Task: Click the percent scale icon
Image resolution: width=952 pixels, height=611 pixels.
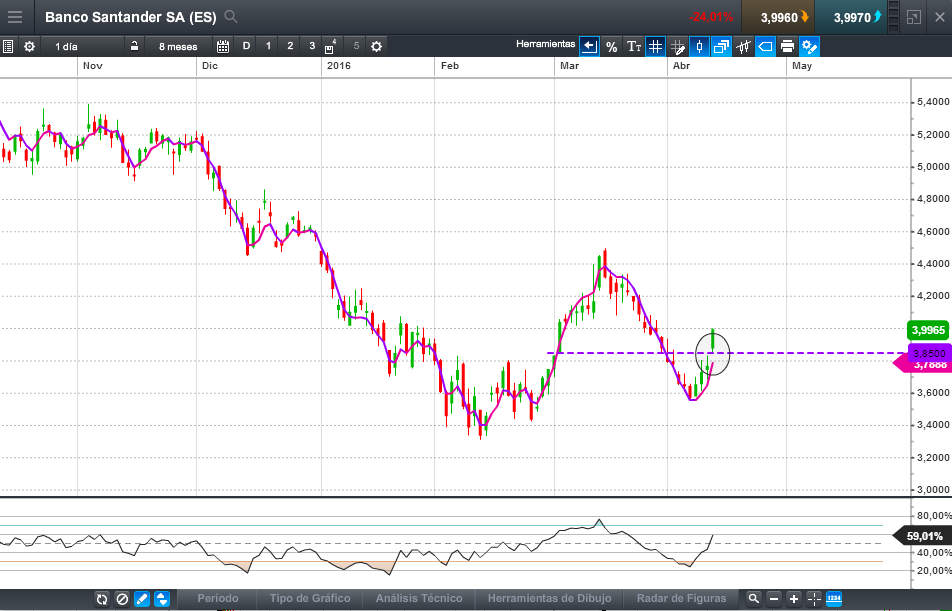Action: 611,46
